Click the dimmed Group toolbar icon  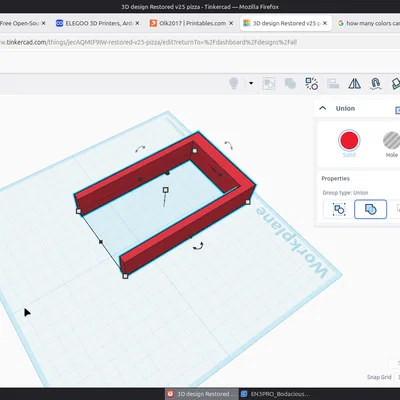pos(269,84)
